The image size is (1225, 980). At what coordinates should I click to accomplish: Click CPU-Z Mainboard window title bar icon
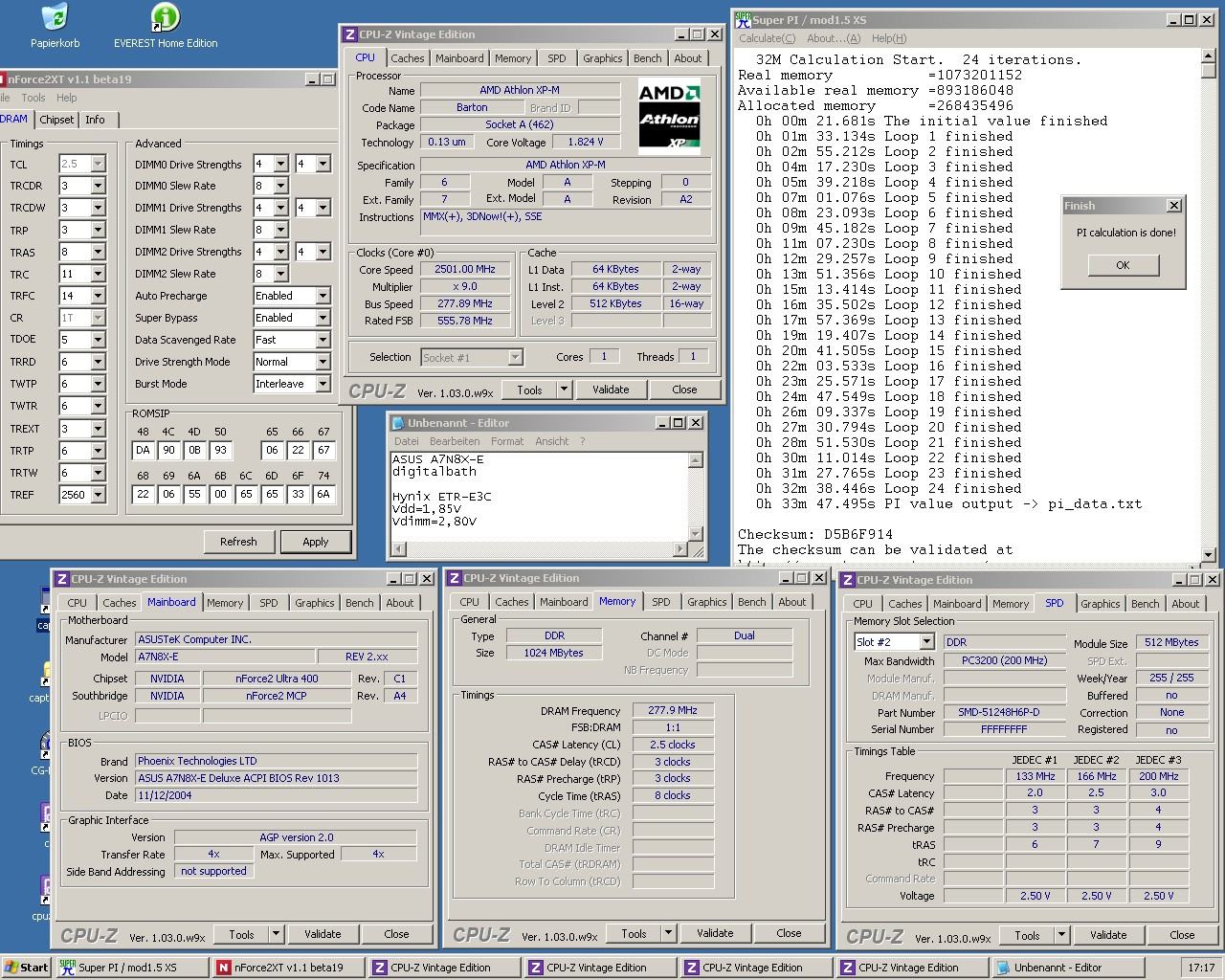pyautogui.click(x=61, y=579)
